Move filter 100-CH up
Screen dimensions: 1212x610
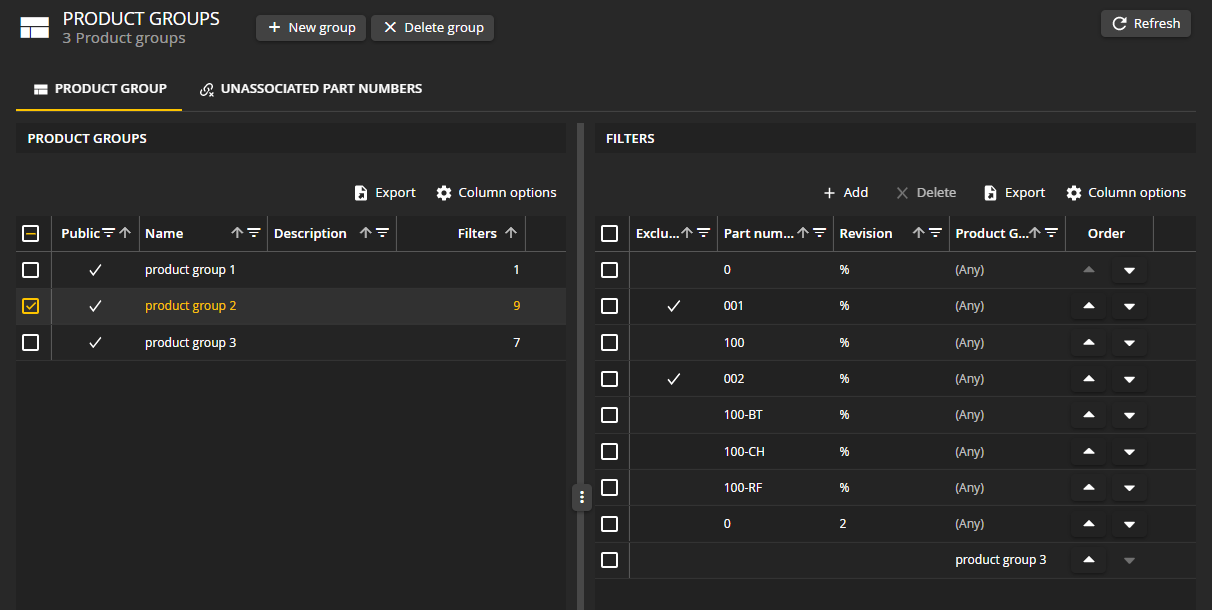coord(1089,451)
